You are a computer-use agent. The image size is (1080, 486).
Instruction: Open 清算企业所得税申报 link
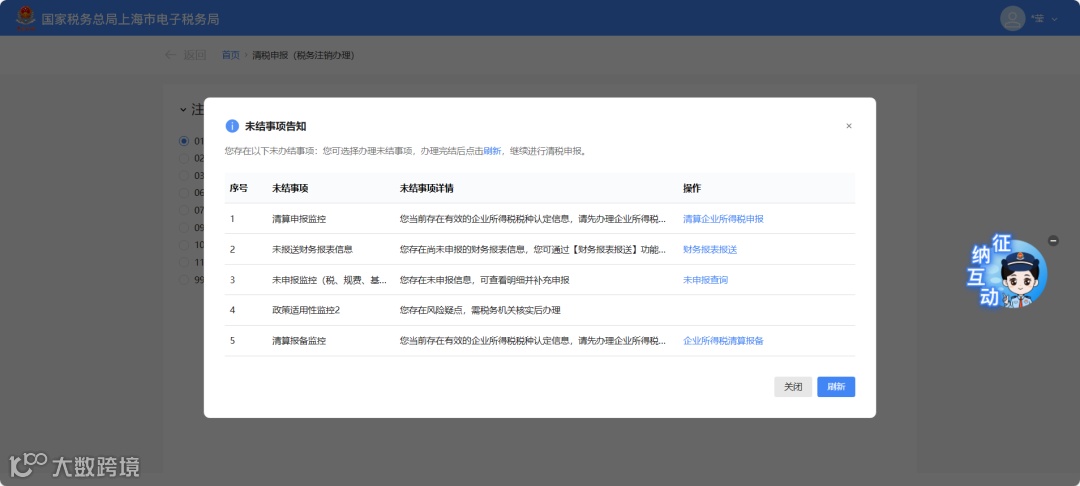(723, 219)
